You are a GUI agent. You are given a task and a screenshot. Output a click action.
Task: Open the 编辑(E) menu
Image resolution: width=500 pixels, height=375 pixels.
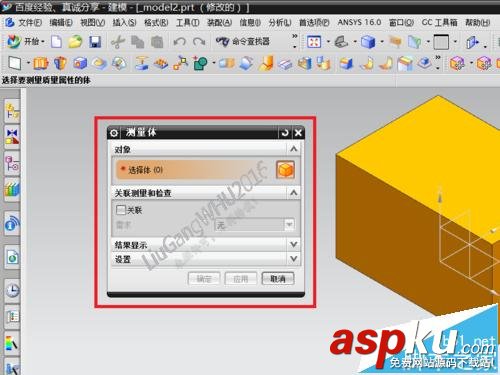(61, 22)
